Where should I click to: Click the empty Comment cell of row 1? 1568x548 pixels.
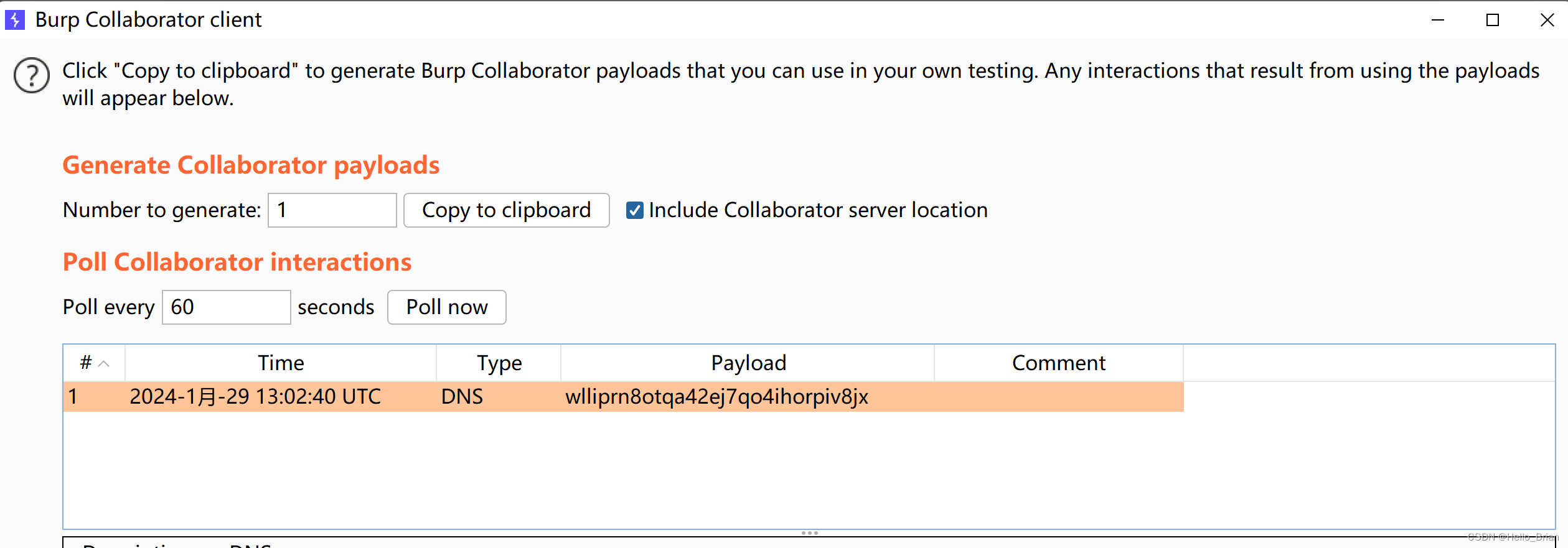(x=1059, y=397)
